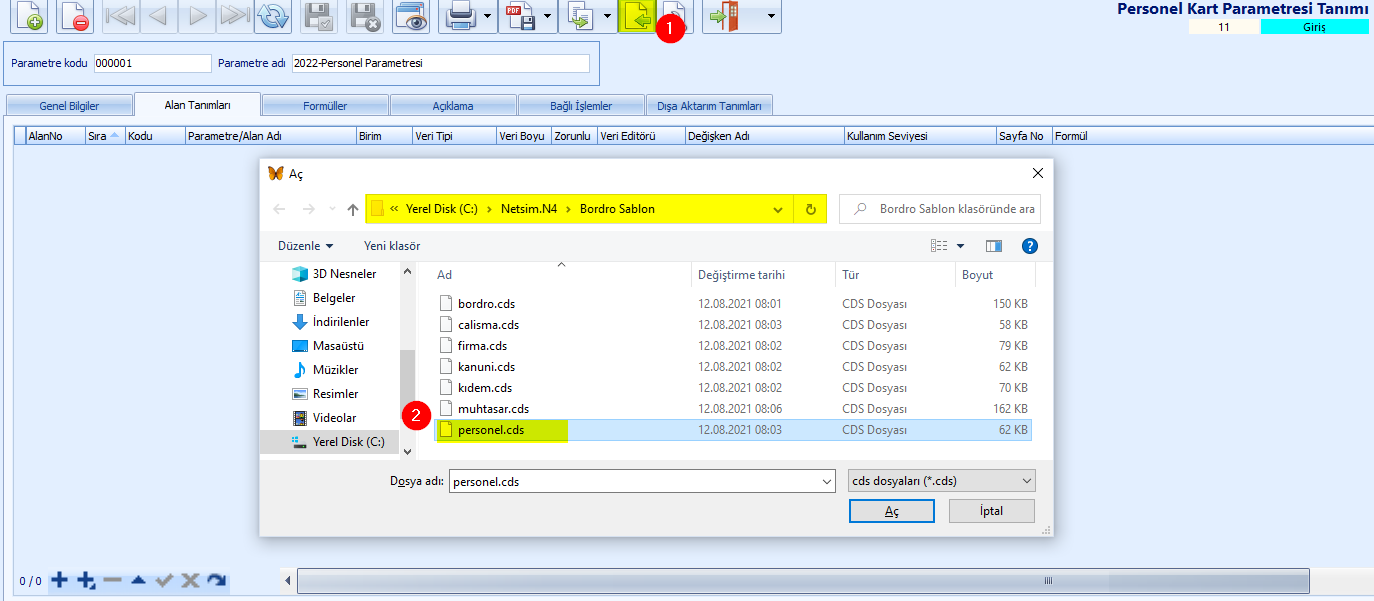Select the personel.cds file
Screen dimensions: 1374x601
coord(732,430)
